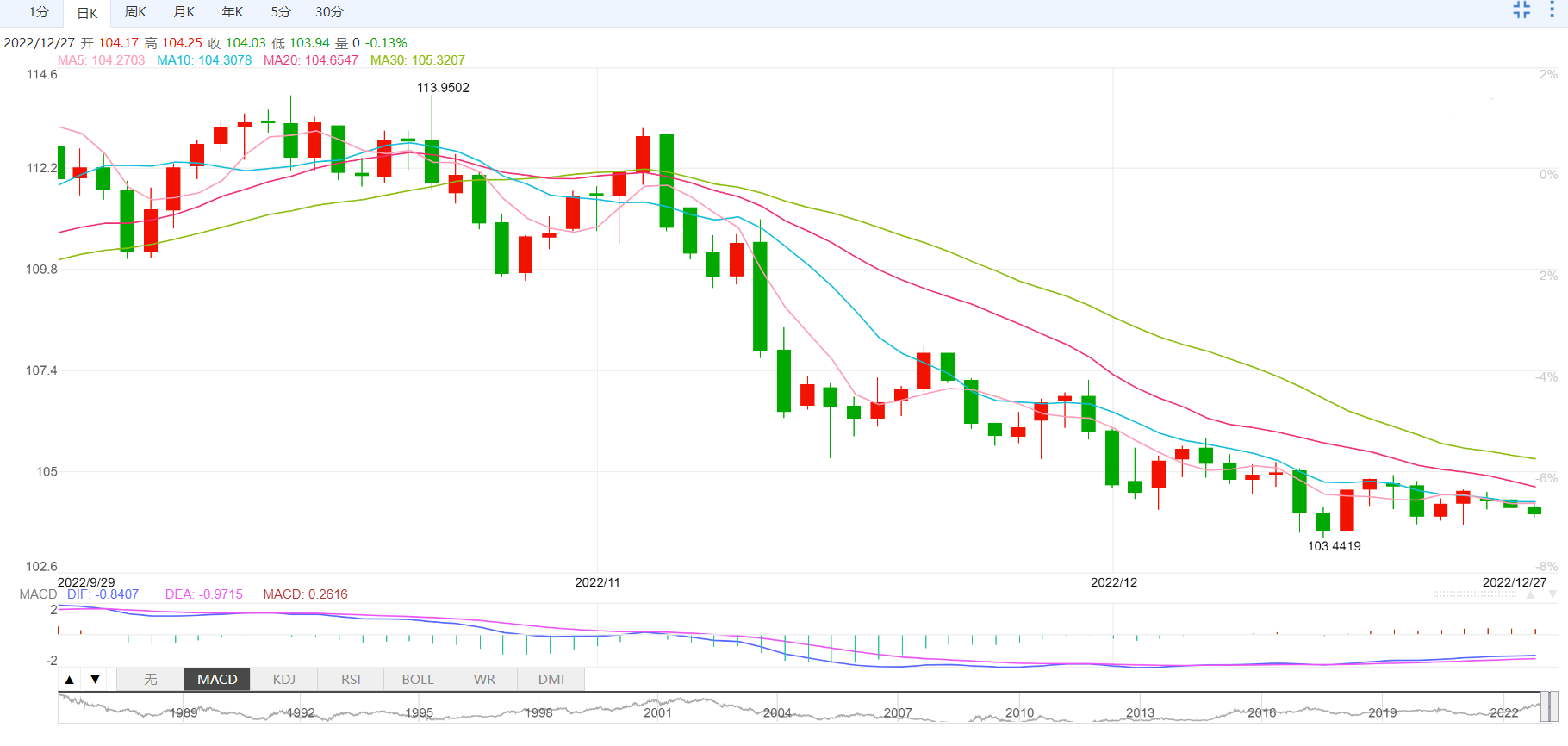Click the 103.4419 low price label
Screen dimensions: 1568x746
tap(1335, 546)
